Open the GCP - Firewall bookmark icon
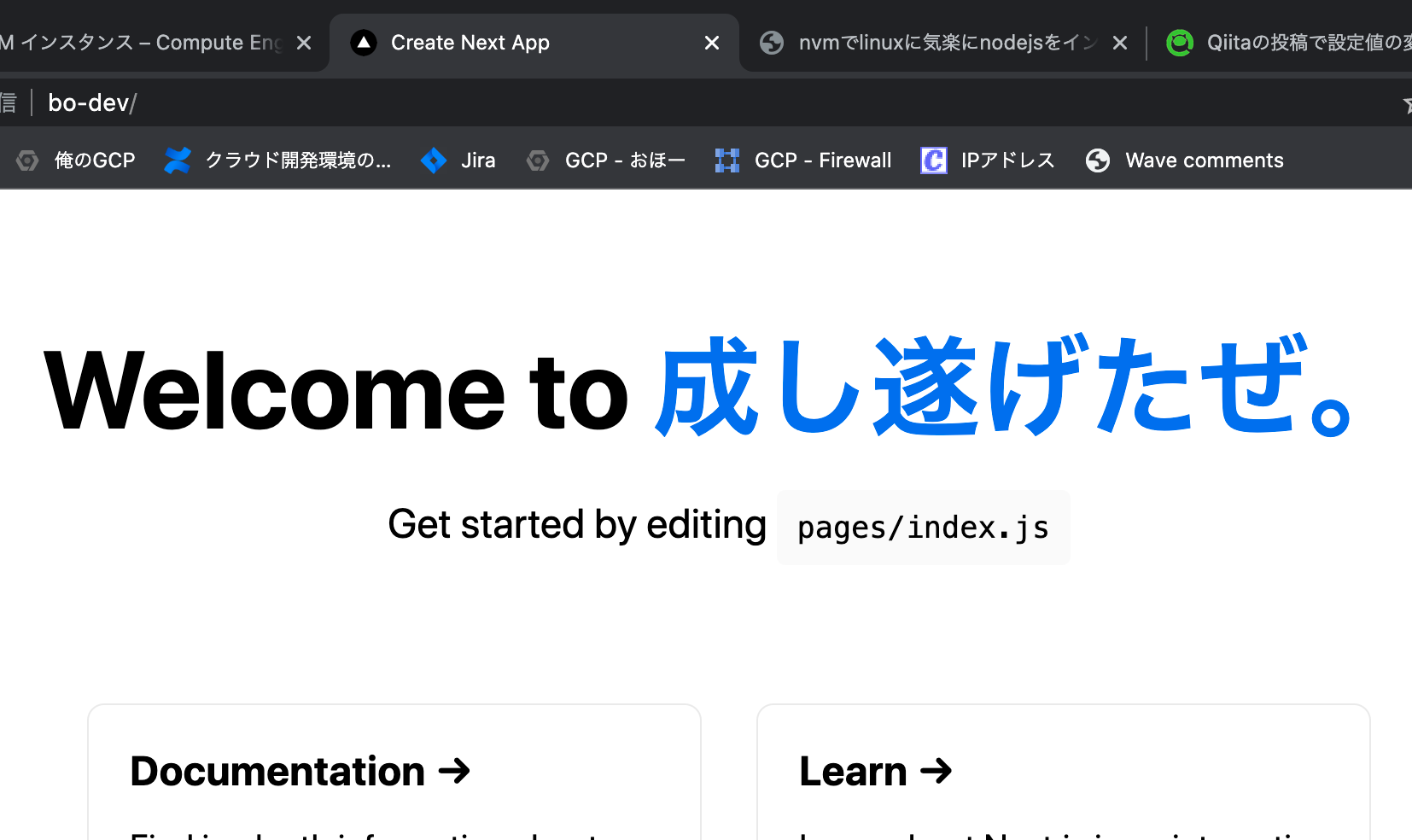 click(726, 160)
